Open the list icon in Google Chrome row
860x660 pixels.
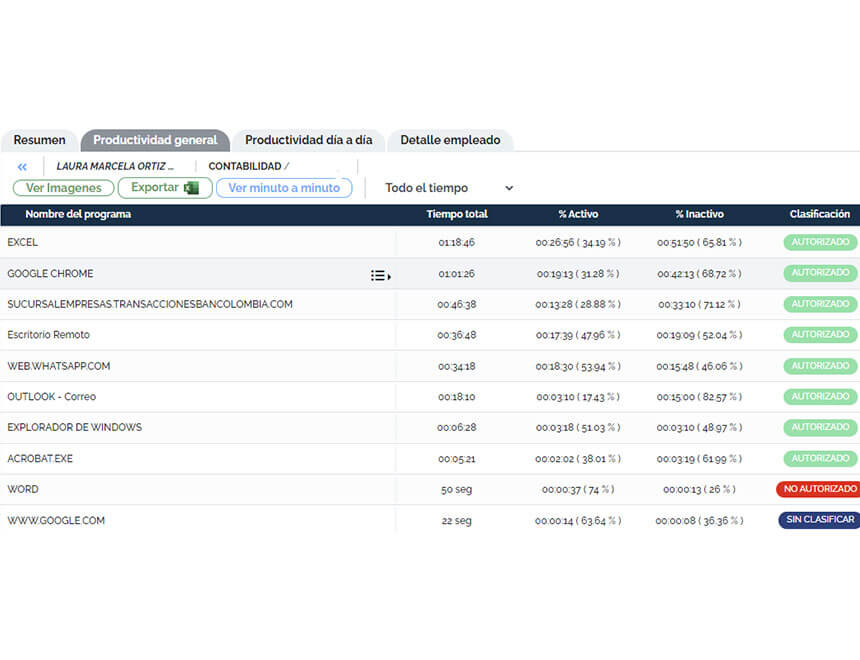tap(380, 275)
